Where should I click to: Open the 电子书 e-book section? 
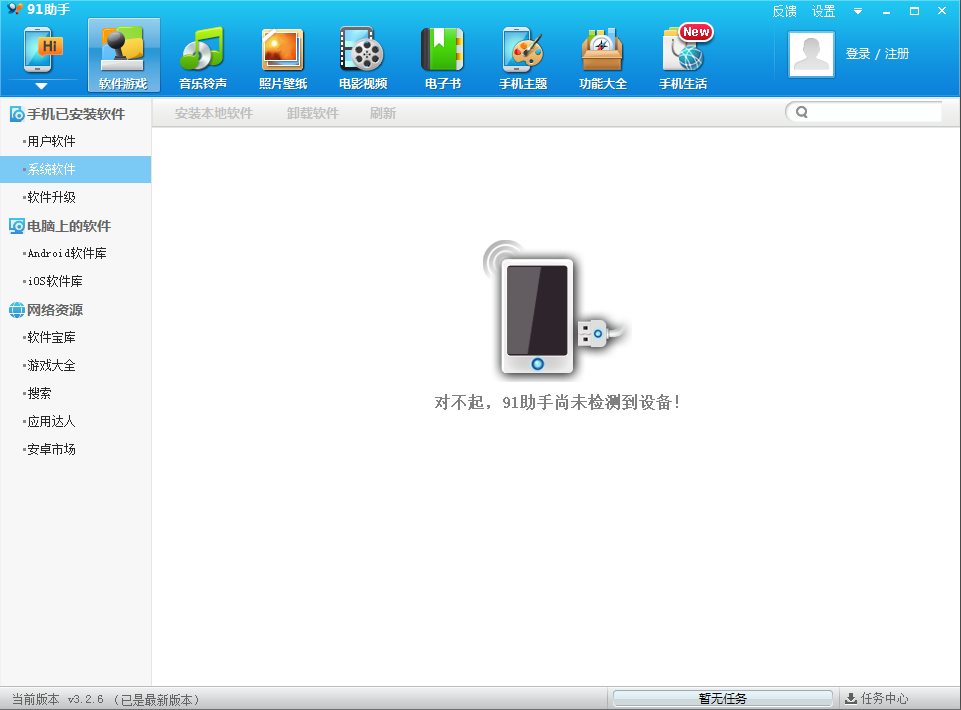[443, 58]
